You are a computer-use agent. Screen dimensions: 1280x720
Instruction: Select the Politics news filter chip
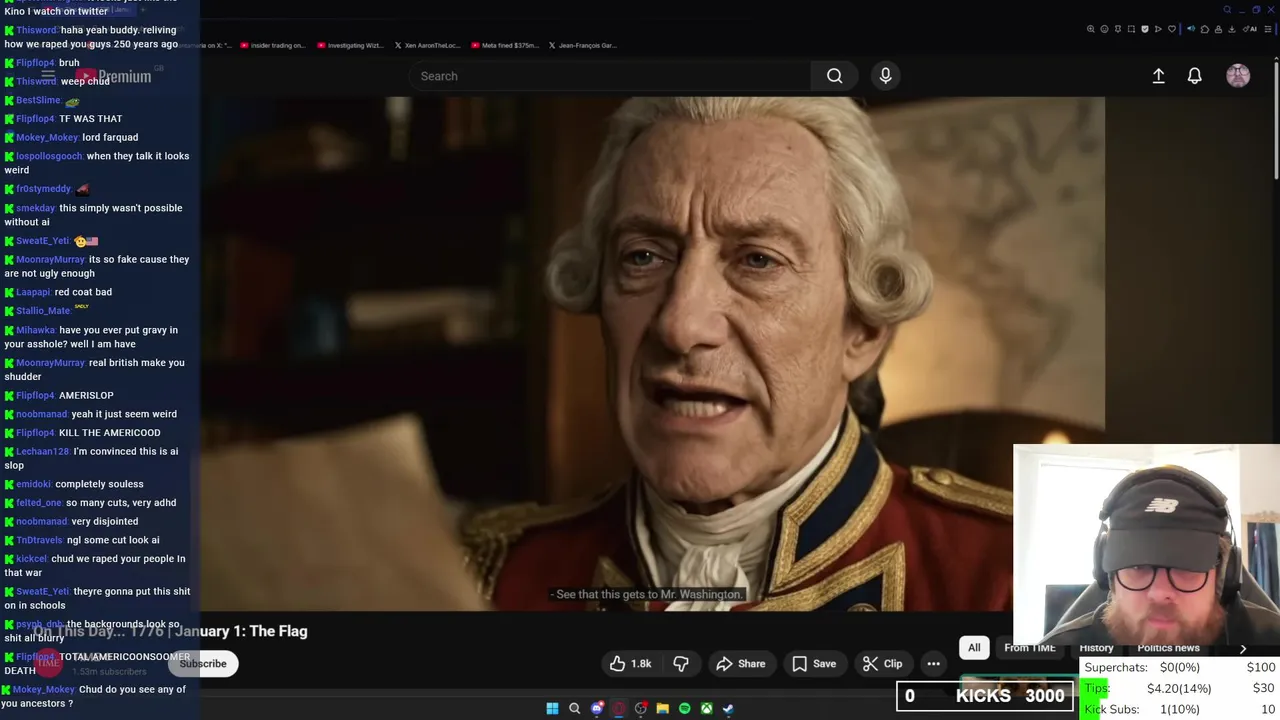click(1168, 648)
